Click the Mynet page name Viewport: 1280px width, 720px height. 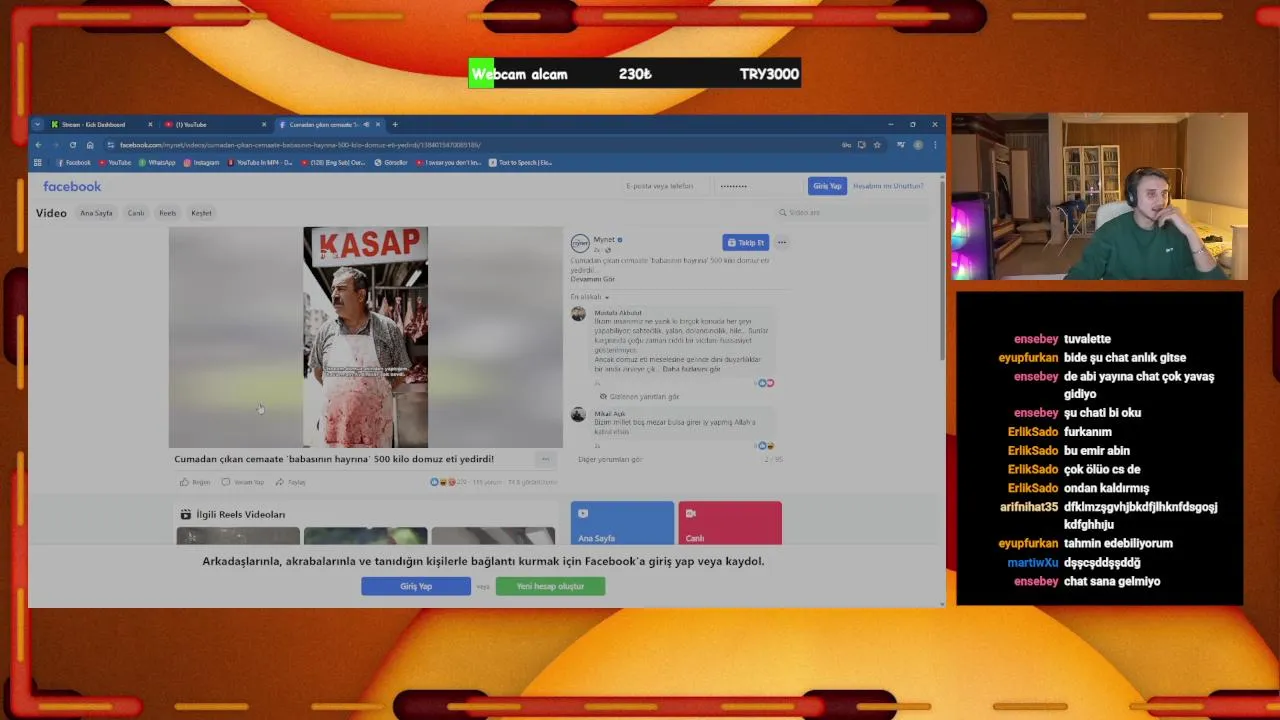click(x=604, y=240)
